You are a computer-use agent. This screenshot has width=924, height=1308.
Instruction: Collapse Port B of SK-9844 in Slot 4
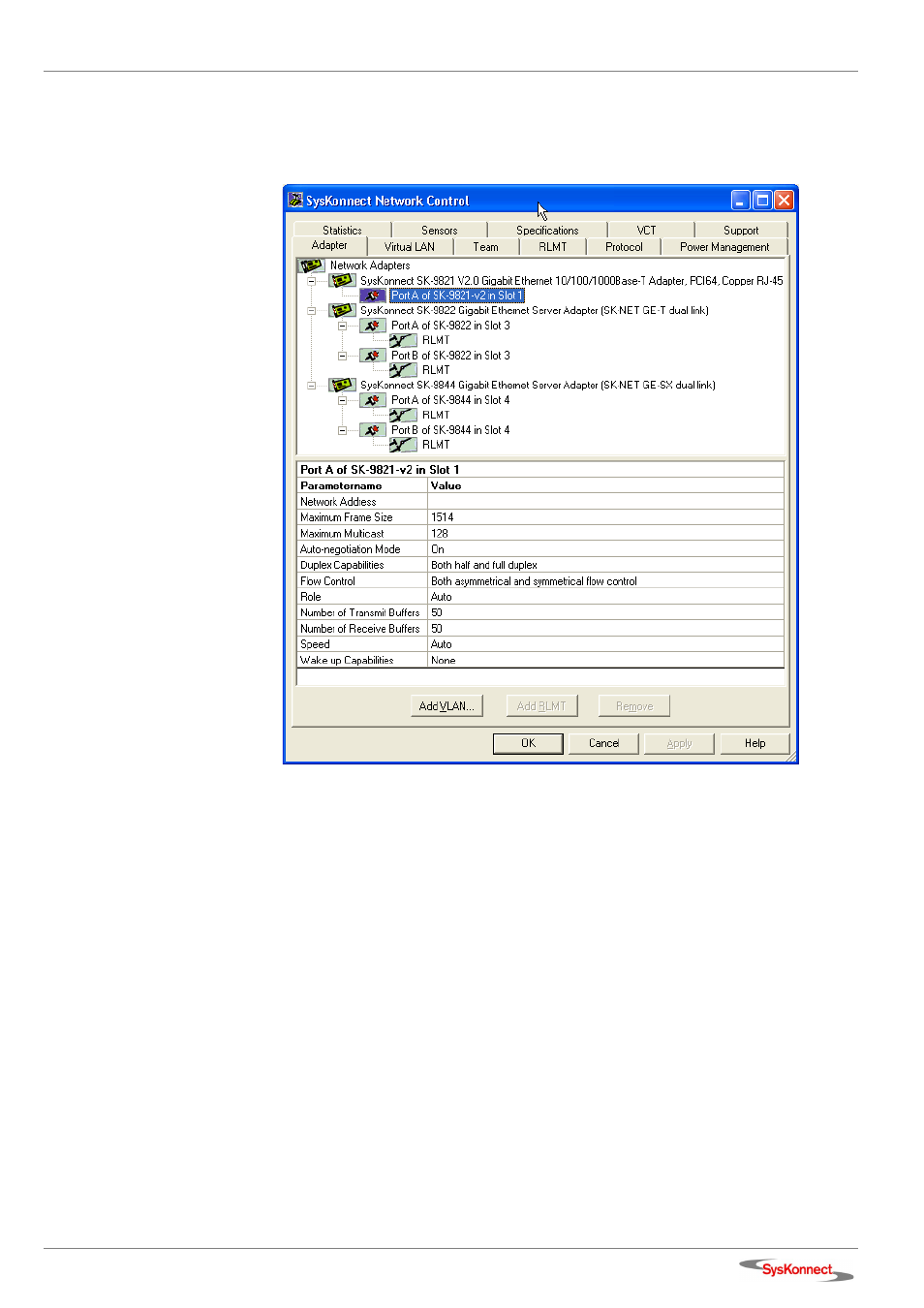(342, 430)
